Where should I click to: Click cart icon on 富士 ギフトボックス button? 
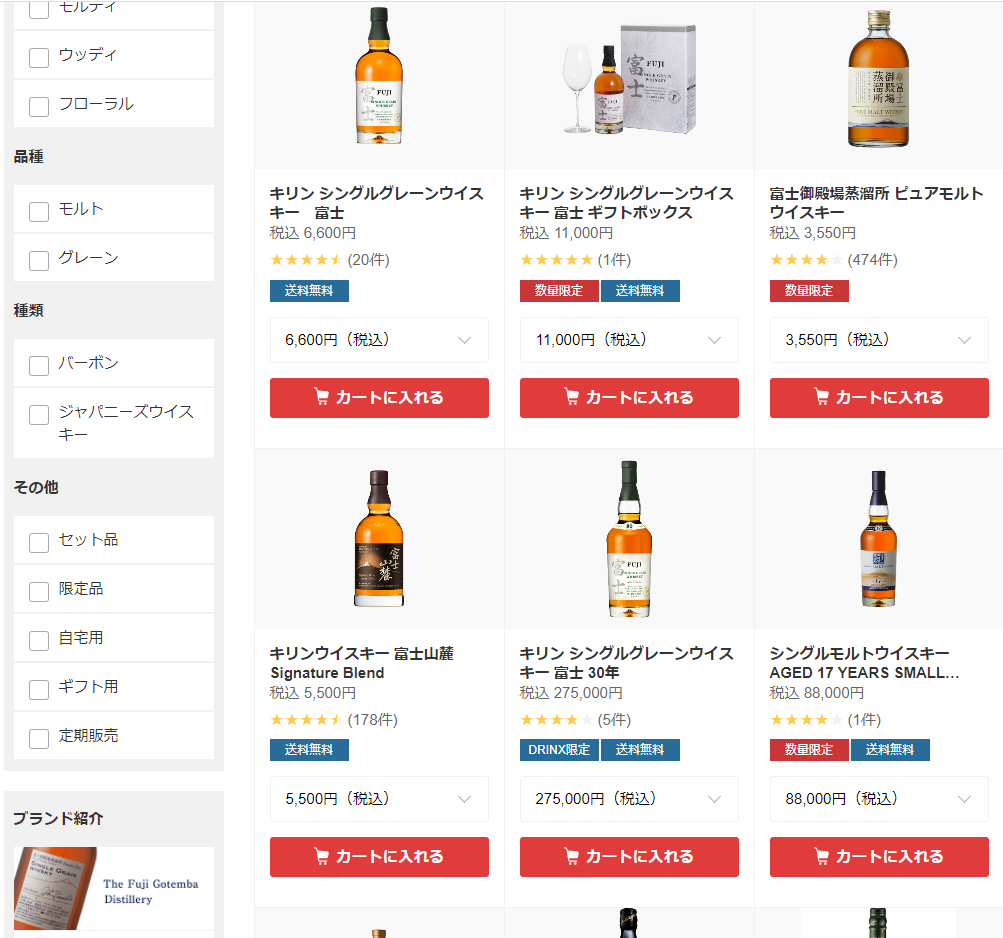point(571,398)
